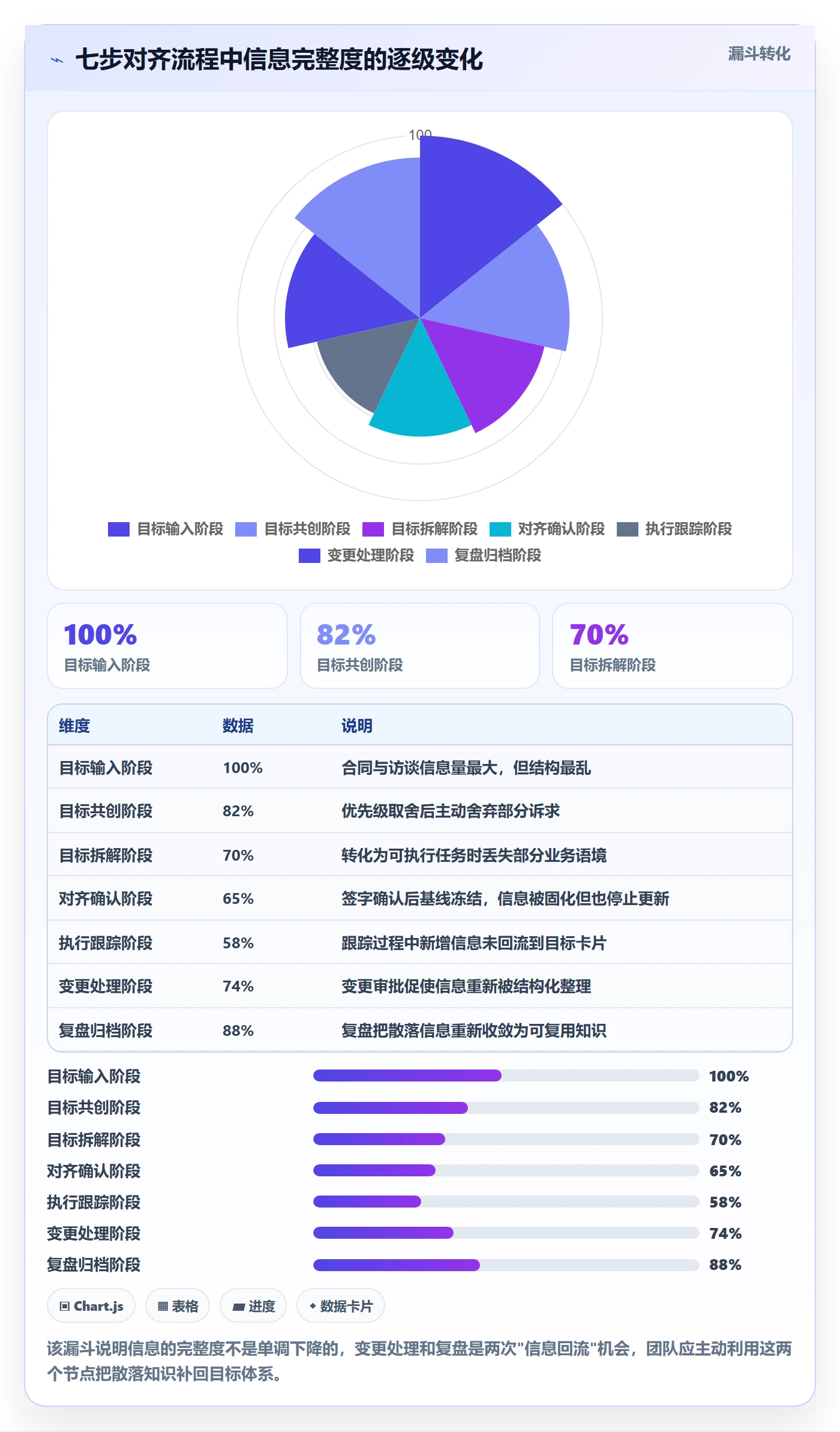
Task: Click table value 58%
Action: click(x=238, y=943)
